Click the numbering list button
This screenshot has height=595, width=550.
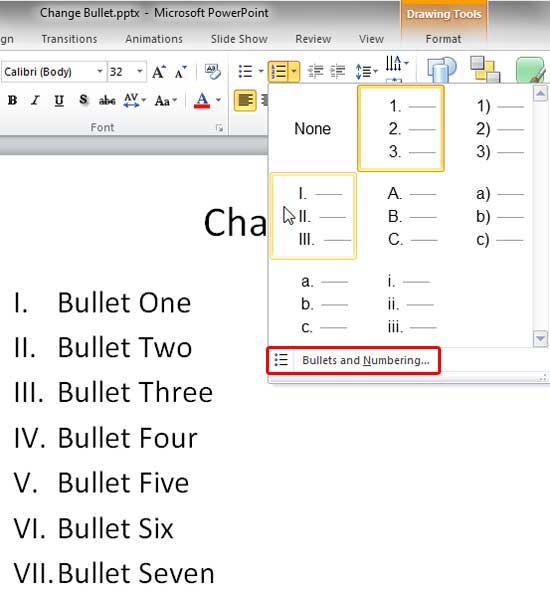(x=278, y=72)
